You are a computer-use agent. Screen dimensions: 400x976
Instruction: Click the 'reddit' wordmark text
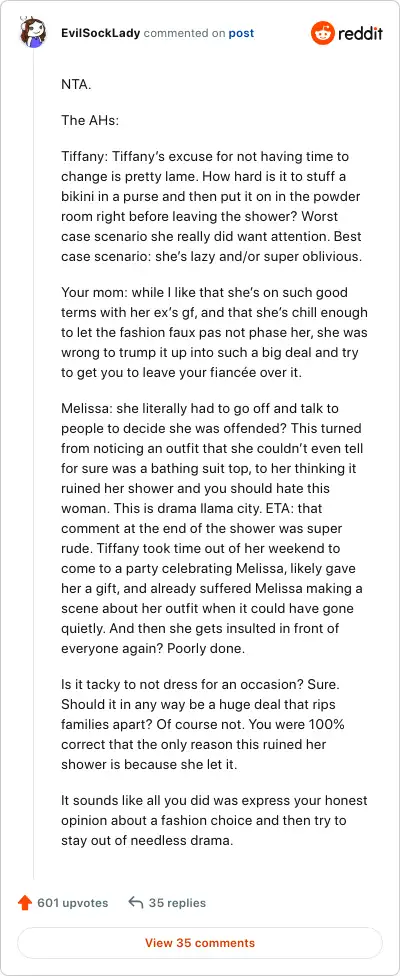[360, 33]
